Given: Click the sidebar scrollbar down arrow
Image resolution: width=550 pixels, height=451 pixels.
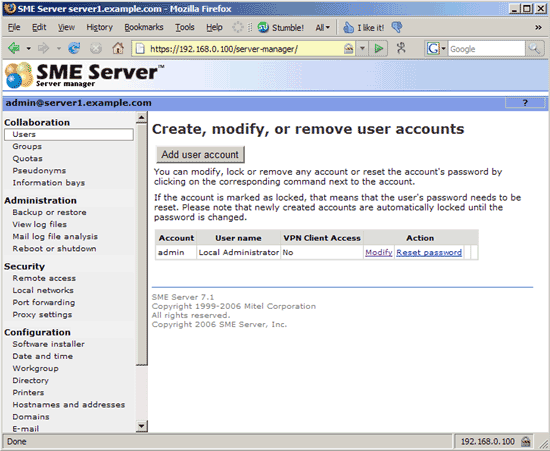Looking at the screenshot, I should point(141,426).
